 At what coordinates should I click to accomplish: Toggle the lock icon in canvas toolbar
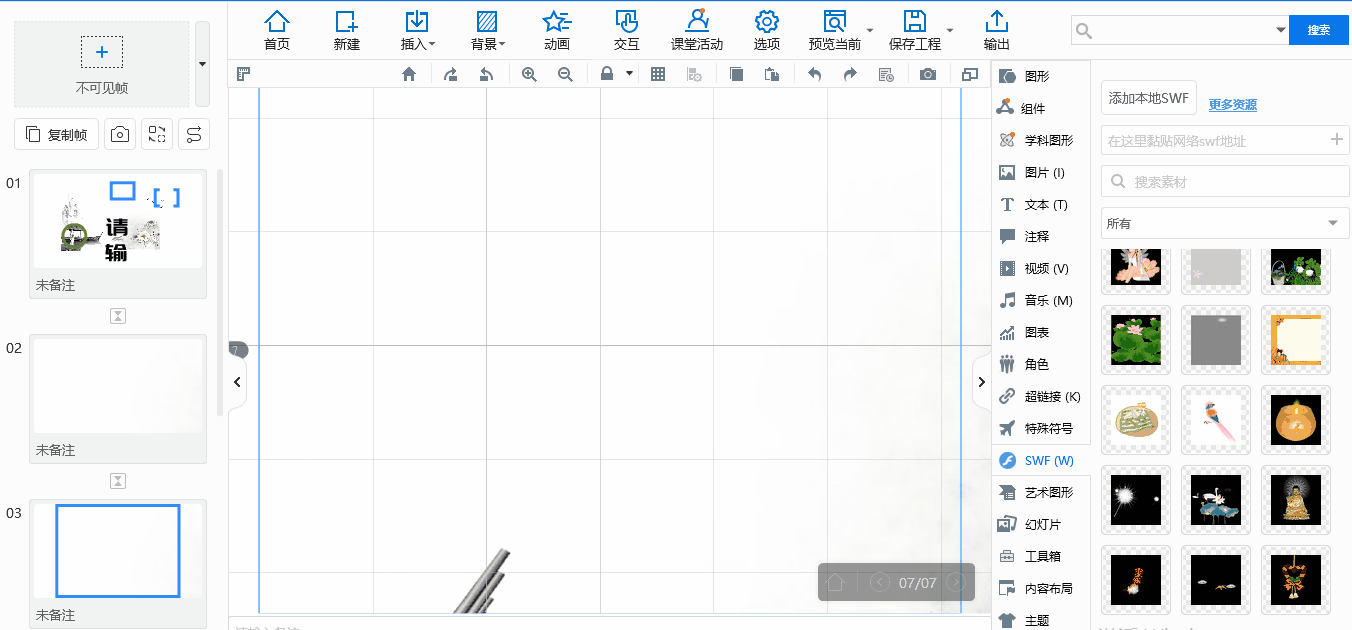pyautogui.click(x=607, y=74)
